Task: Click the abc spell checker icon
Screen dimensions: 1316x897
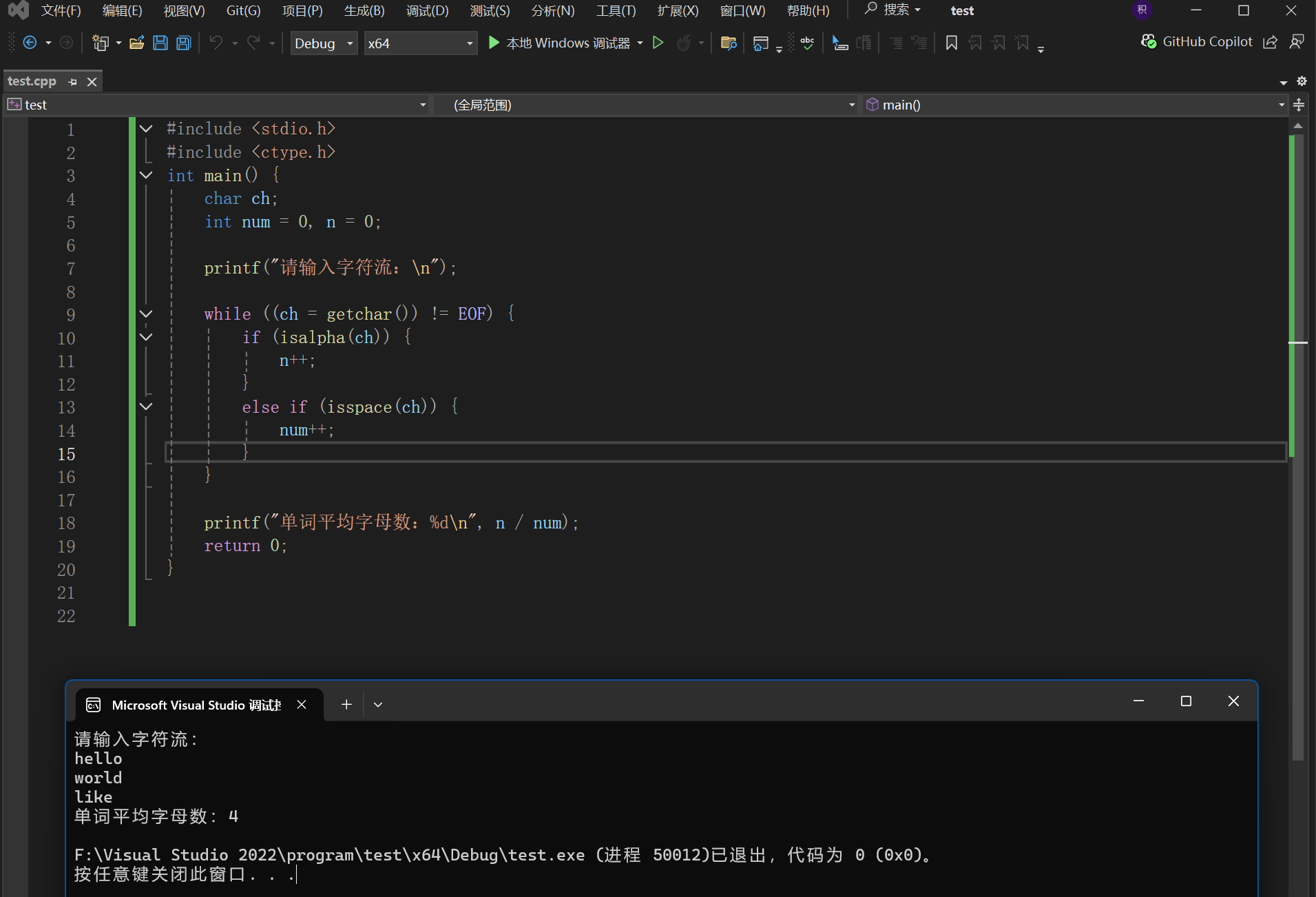Action: point(807,43)
